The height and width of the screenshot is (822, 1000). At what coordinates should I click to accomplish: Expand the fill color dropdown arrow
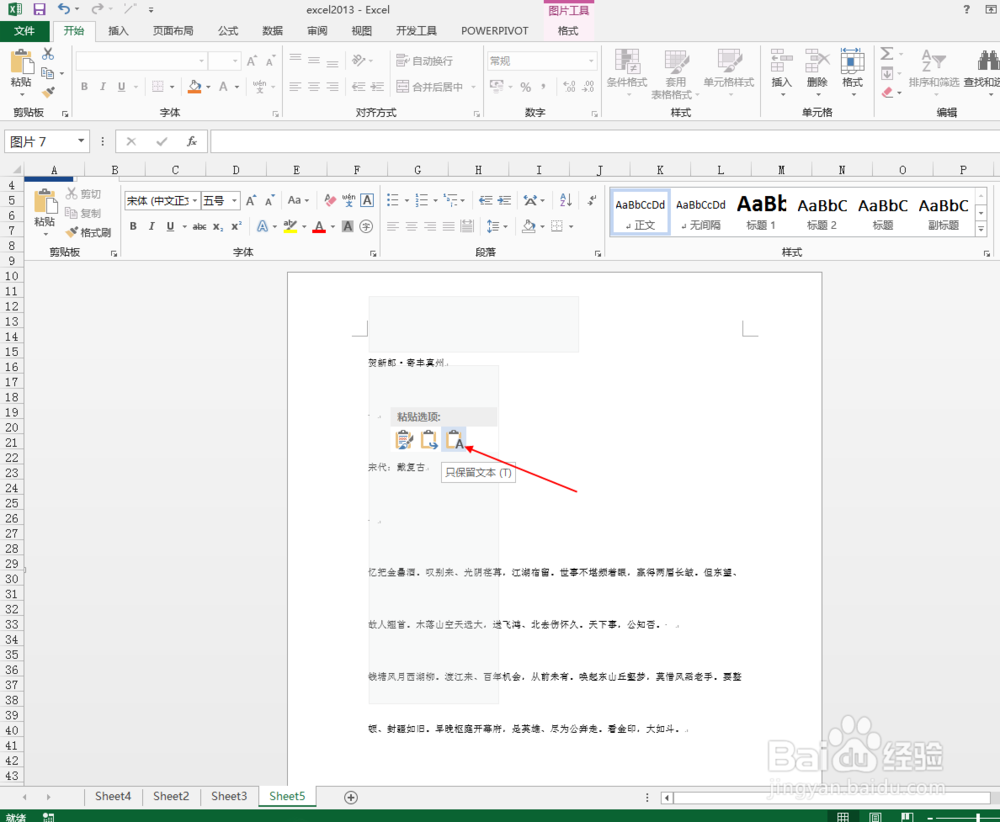(x=209, y=87)
